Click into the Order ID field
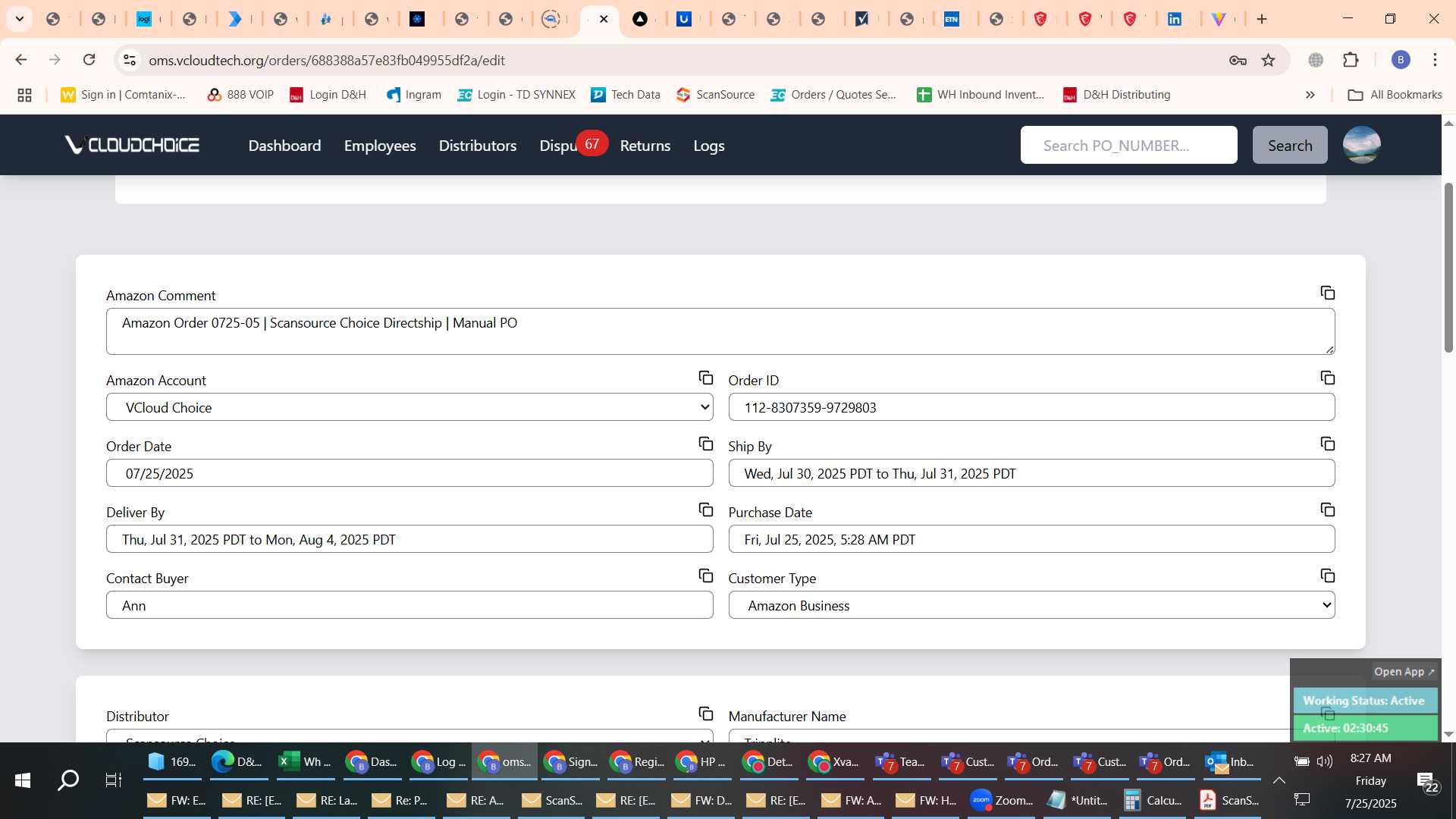Viewport: 1456px width, 819px height. [1031, 407]
